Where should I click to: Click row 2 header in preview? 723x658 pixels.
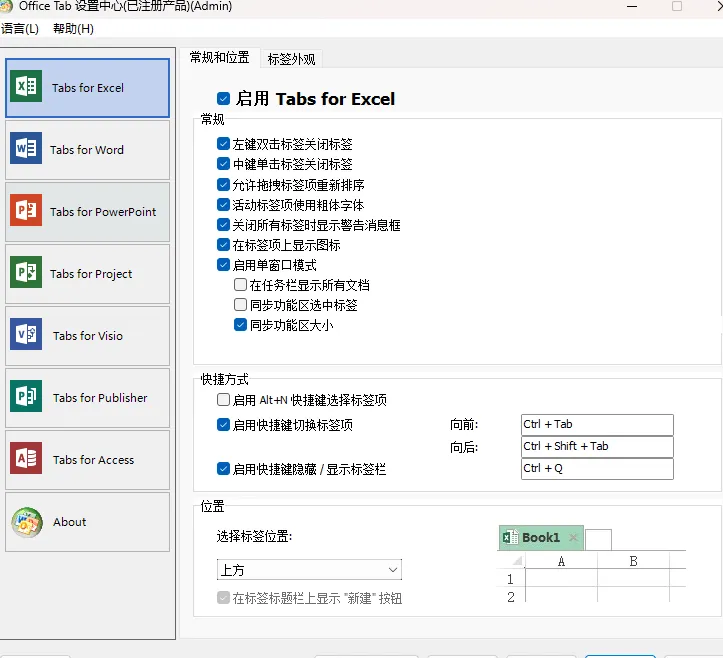pos(510,597)
